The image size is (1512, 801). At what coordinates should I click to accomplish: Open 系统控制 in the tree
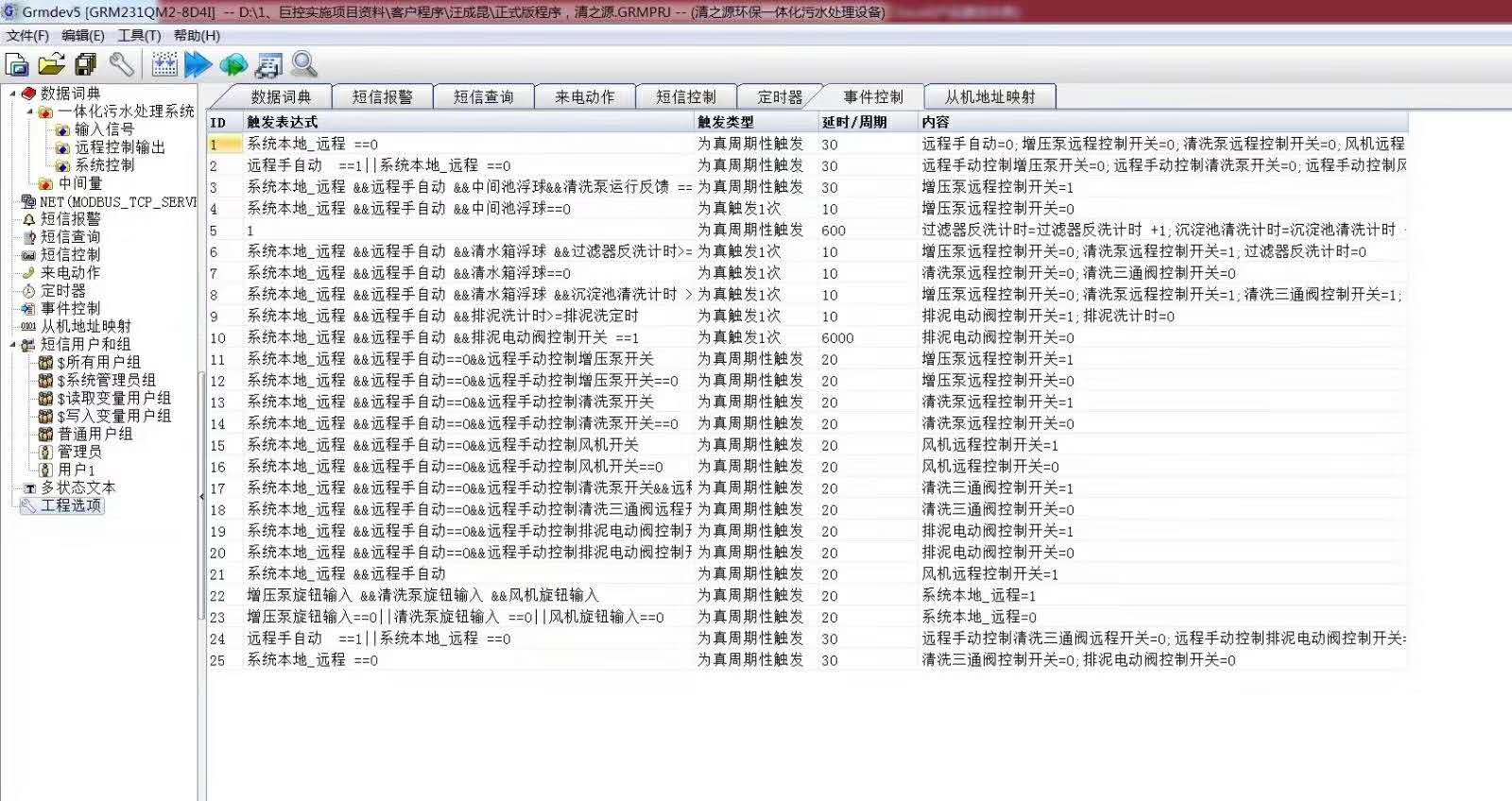point(104,165)
